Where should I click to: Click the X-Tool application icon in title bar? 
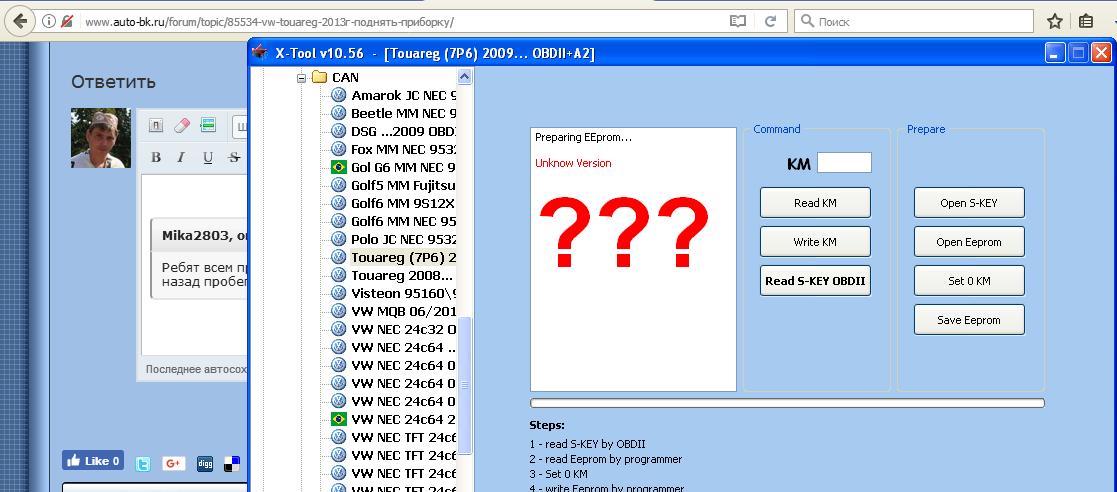coord(261,53)
